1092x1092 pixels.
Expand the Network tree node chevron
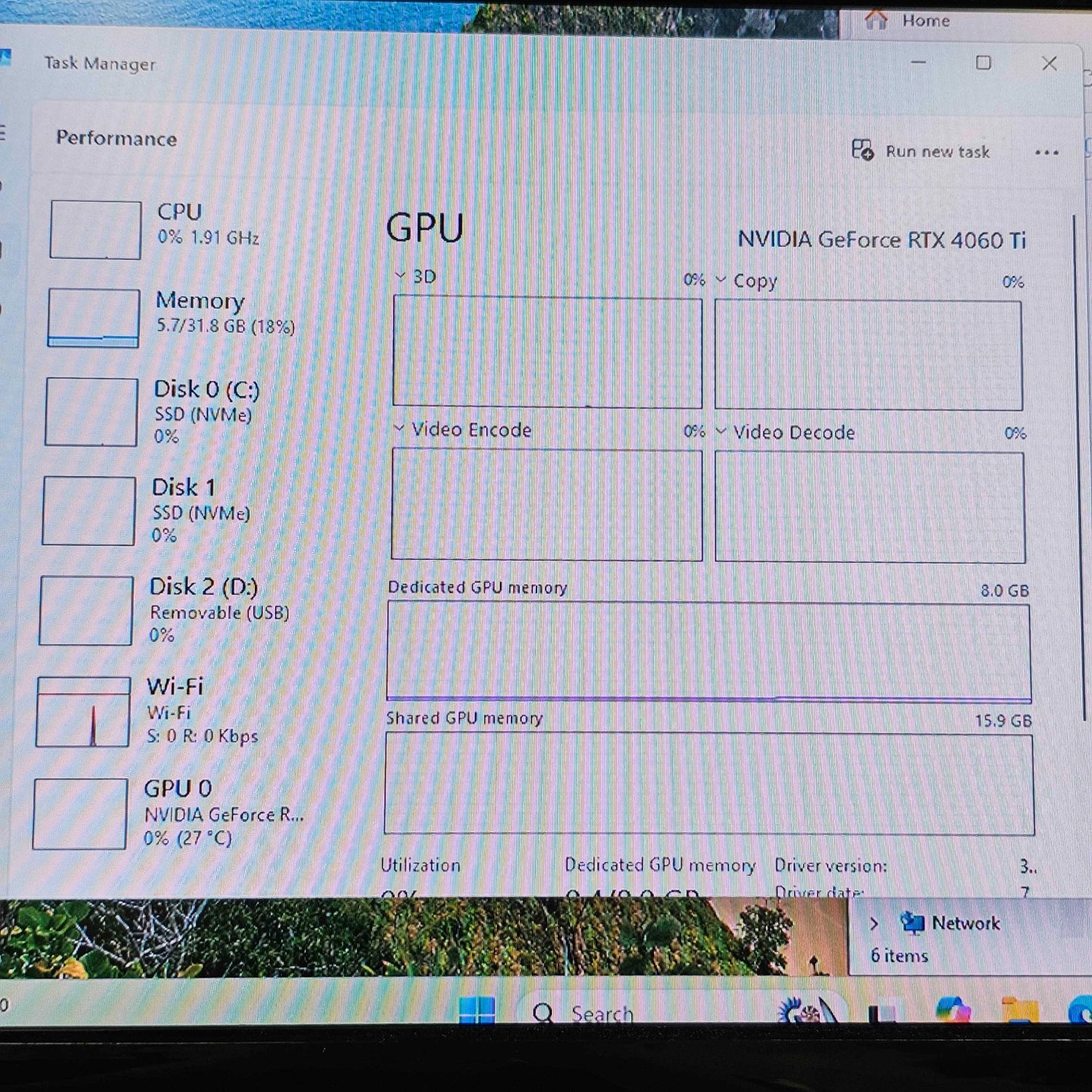[x=874, y=923]
